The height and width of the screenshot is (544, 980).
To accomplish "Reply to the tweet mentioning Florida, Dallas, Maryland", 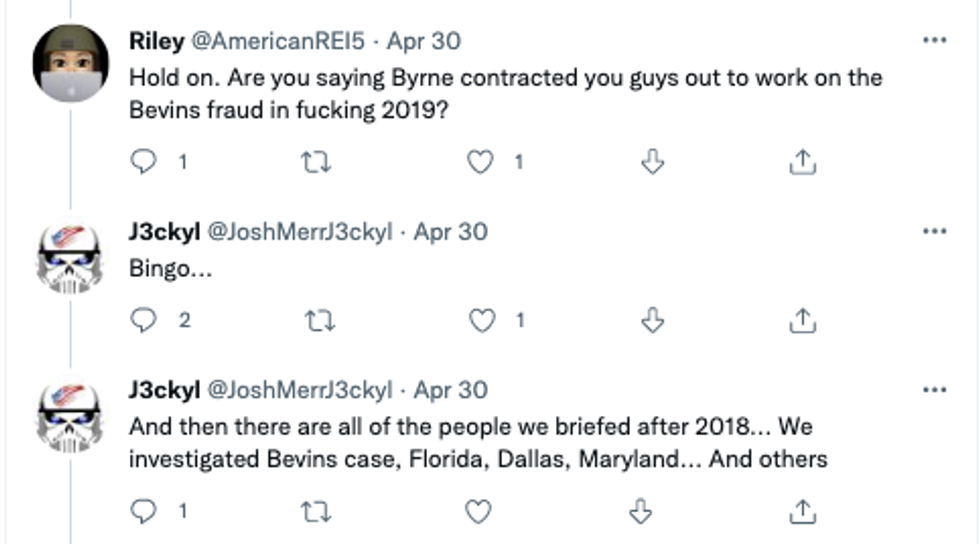I will point(145,511).
